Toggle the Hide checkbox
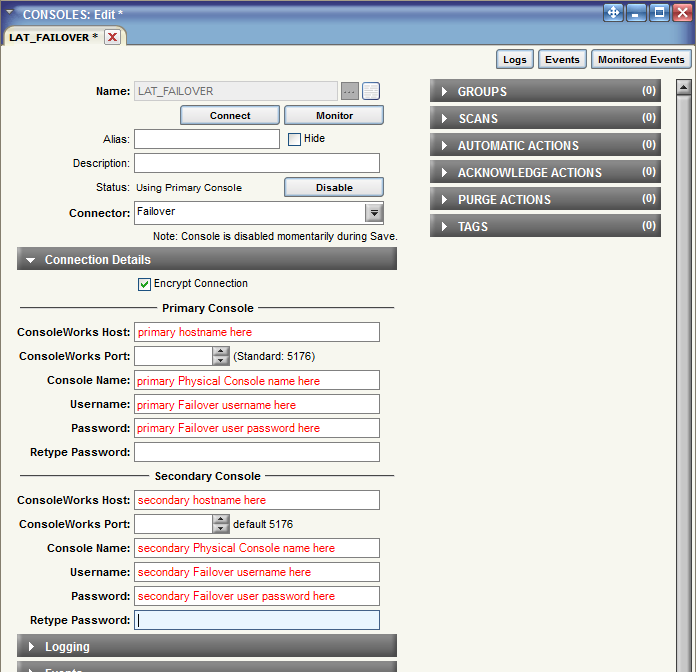Image resolution: width=697 pixels, height=672 pixels. pyautogui.click(x=294, y=139)
